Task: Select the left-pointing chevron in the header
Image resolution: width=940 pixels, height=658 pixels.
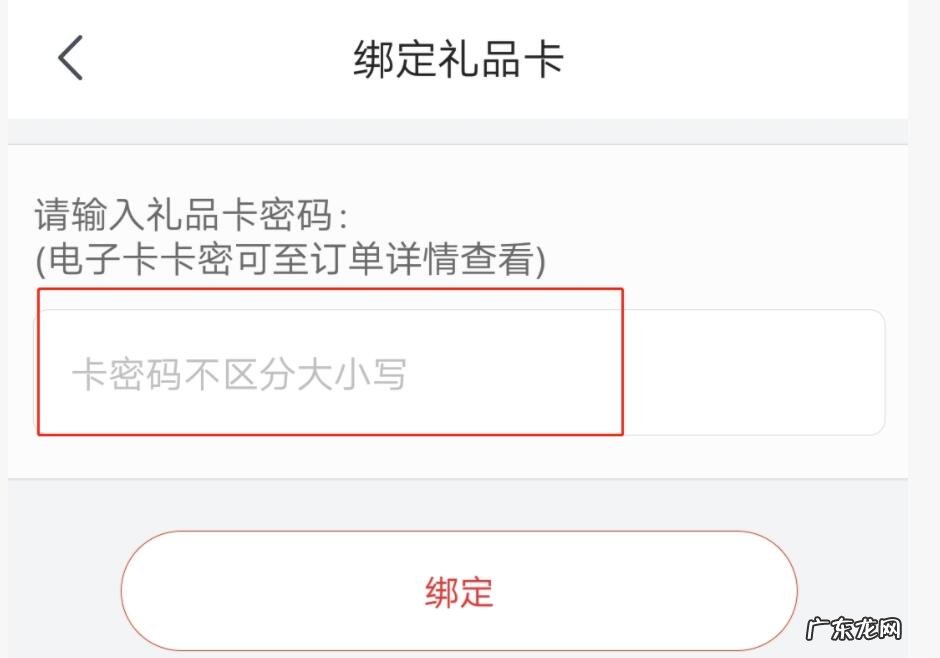Action: pyautogui.click(x=68, y=59)
